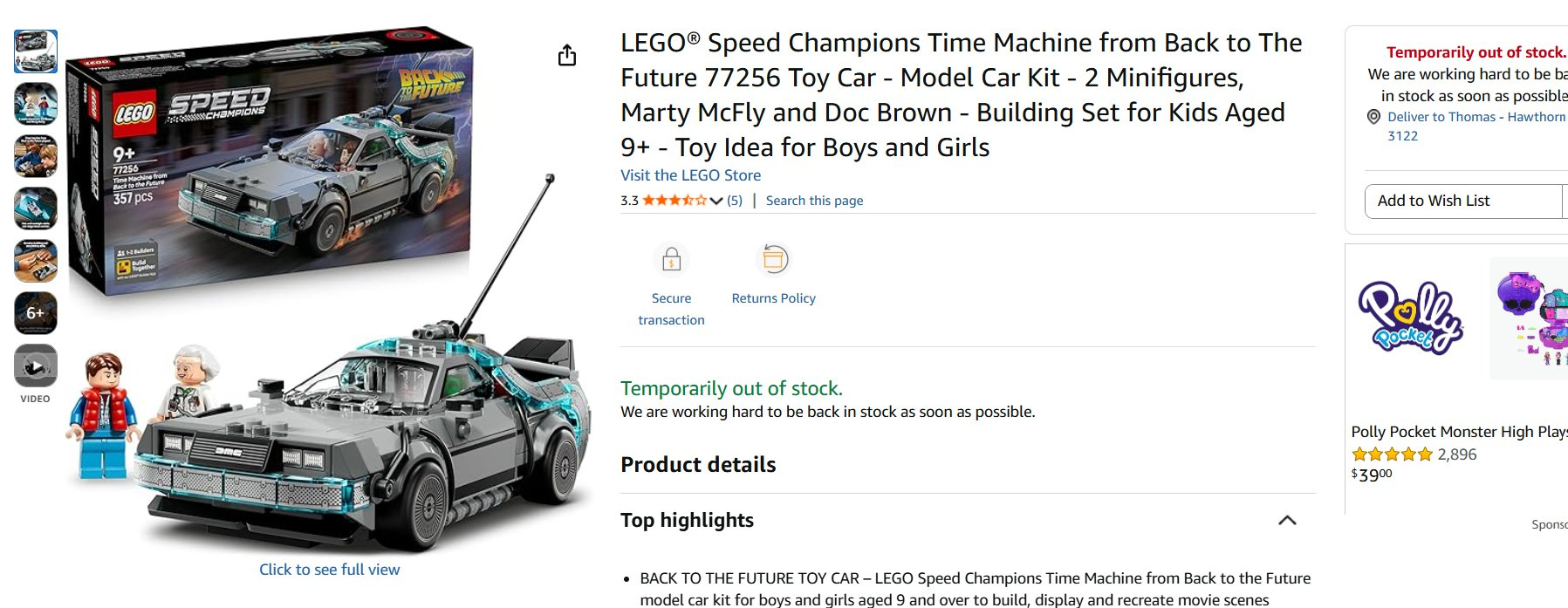Play the product video thumbnail
The image size is (1568, 608).
click(x=36, y=365)
